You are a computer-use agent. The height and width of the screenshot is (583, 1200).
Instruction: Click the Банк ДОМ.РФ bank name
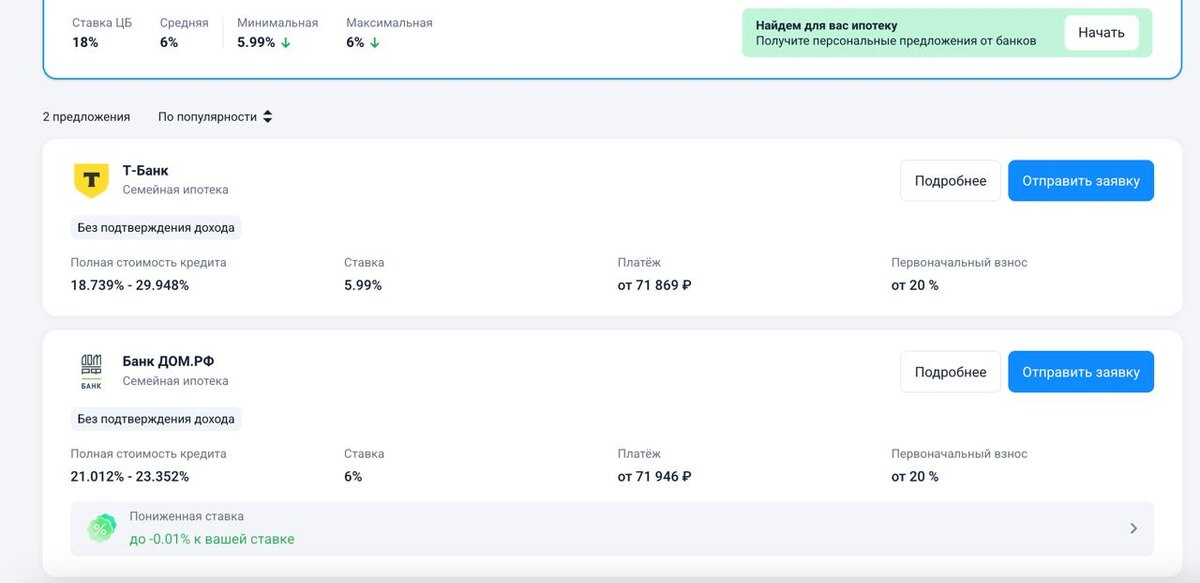168,362
